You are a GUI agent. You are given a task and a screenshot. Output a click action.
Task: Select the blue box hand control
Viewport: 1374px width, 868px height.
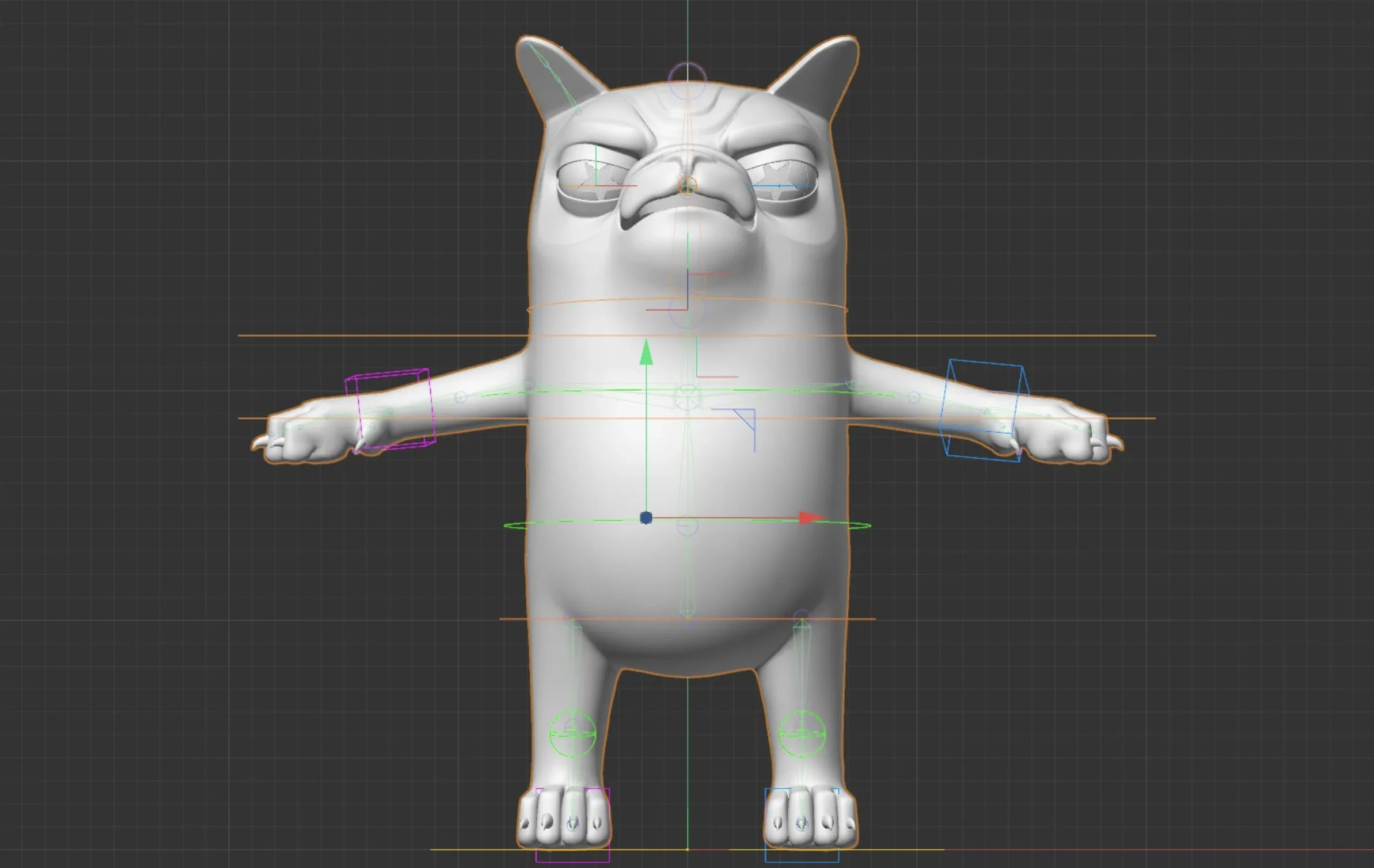point(984,410)
